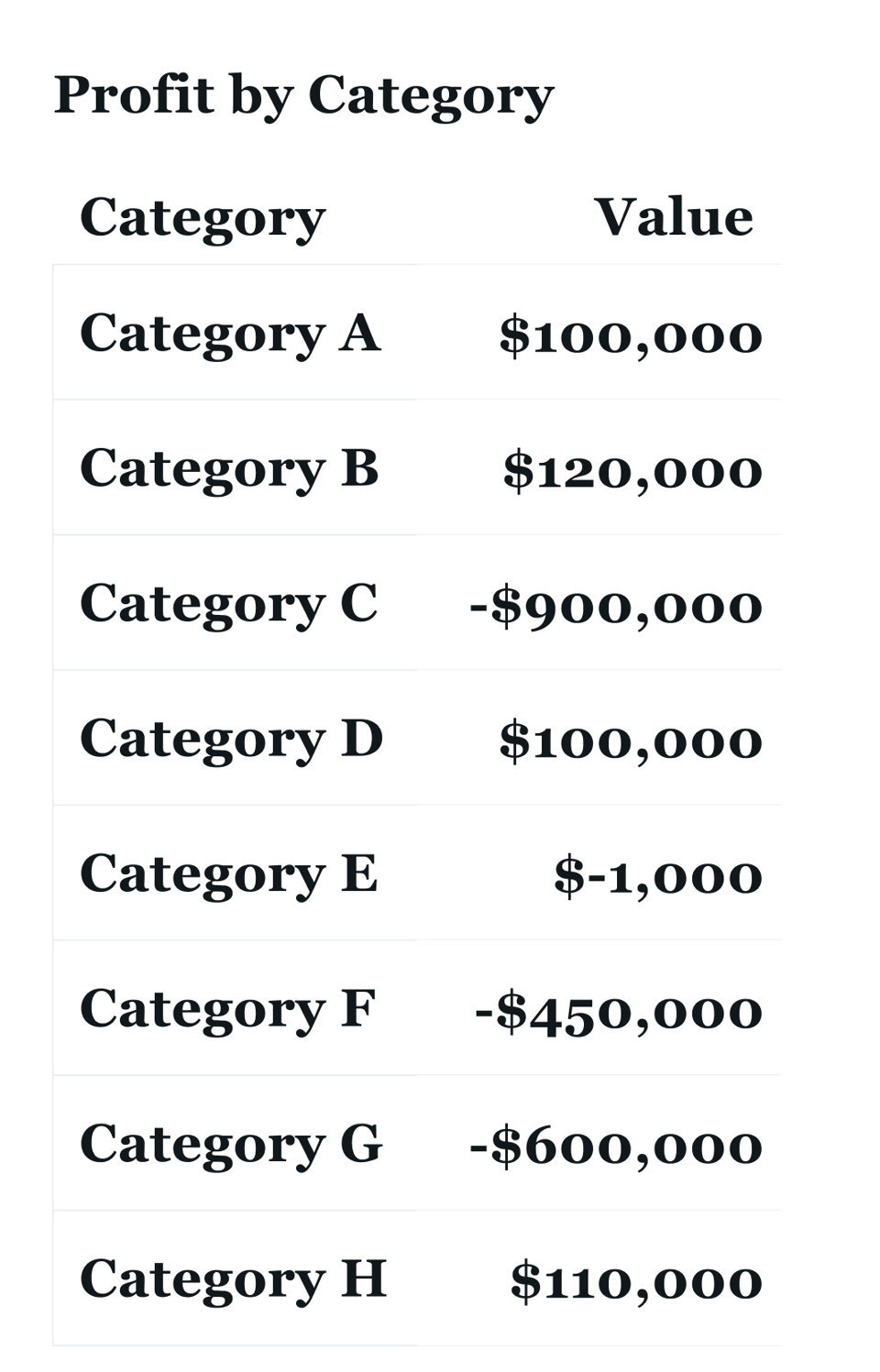
Task: Select the $110,000 value cell
Action: tap(636, 1282)
